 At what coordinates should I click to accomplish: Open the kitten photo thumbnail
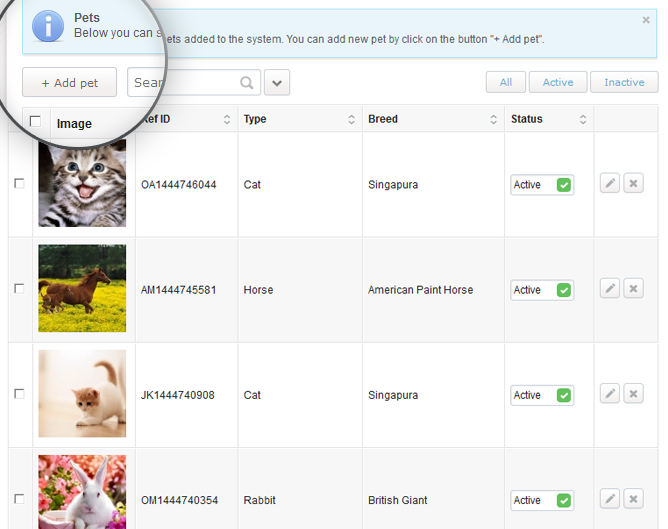tap(82, 183)
